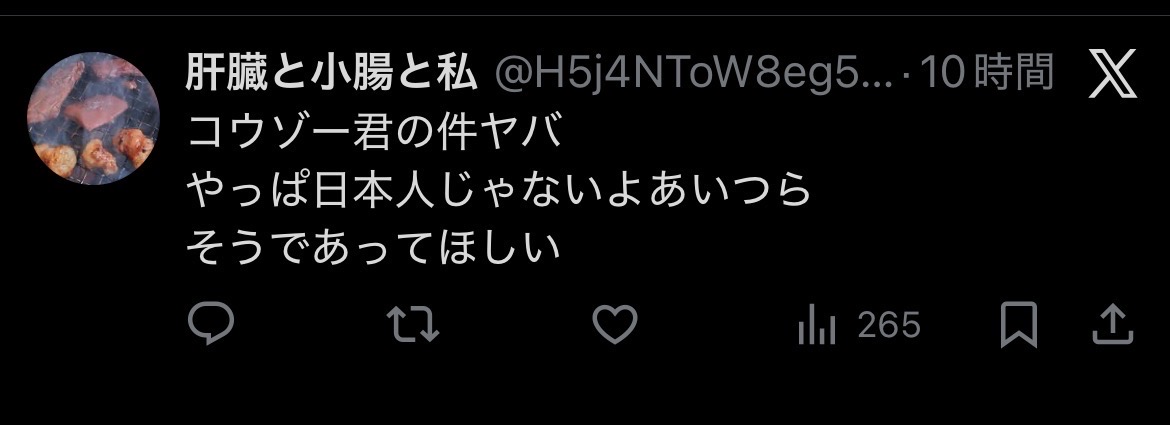Viewport: 1170px width, 425px height.
Task: Share the tweet via upload arrow icon
Action: [1113, 325]
